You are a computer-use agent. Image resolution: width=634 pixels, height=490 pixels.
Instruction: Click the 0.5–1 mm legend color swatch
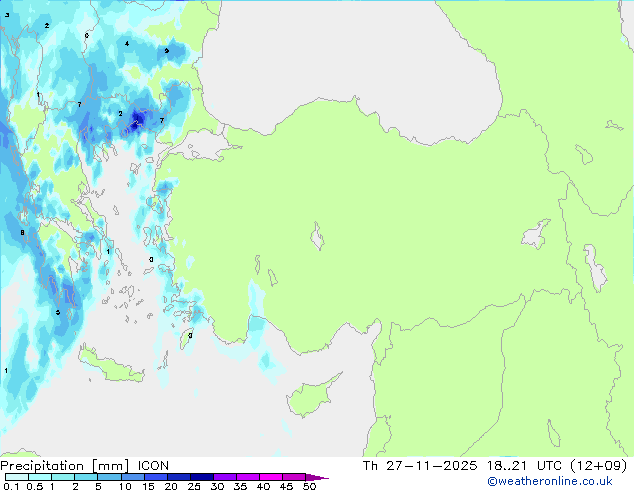point(40,477)
